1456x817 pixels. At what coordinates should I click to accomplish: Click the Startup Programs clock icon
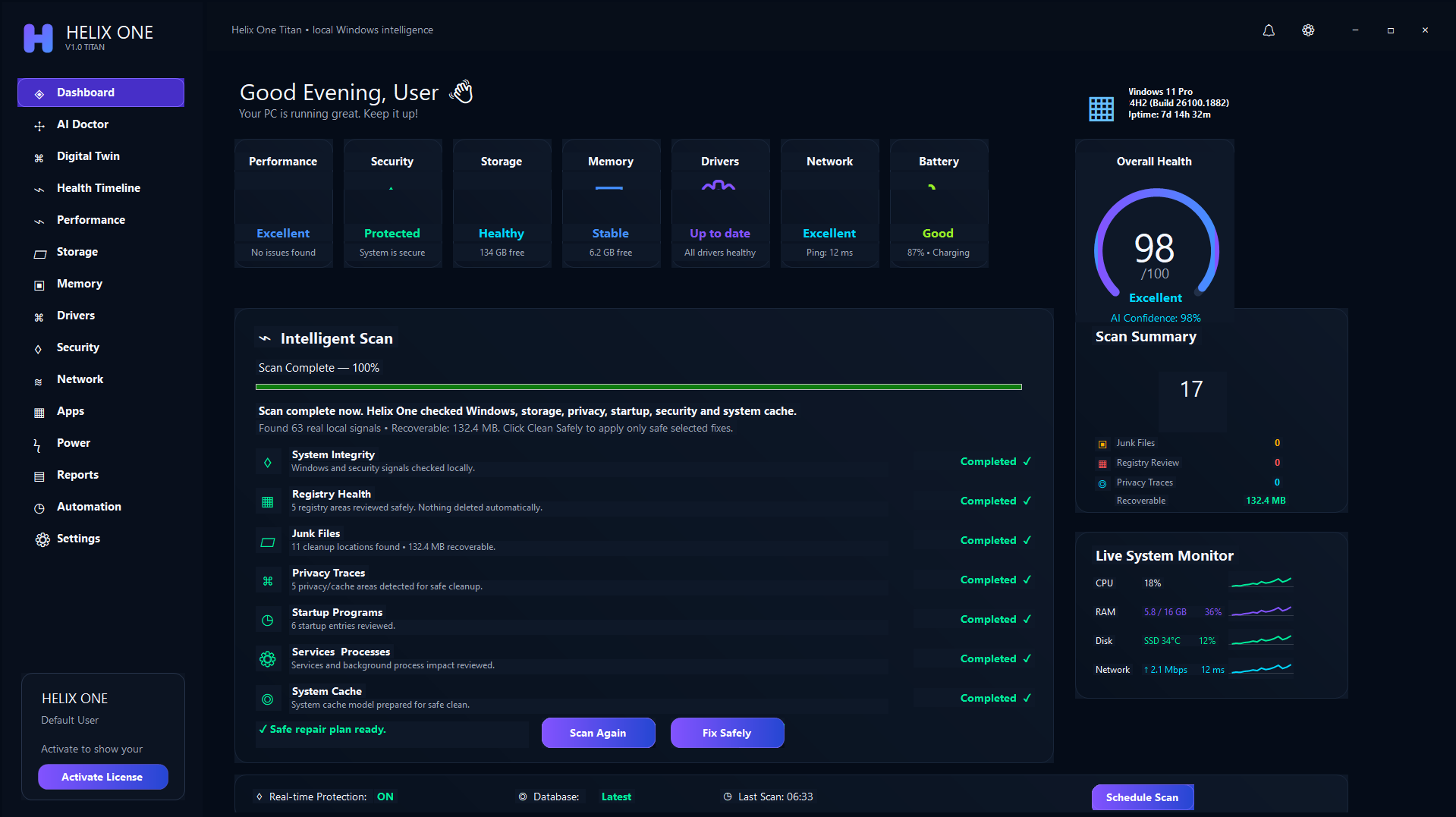pyautogui.click(x=268, y=620)
